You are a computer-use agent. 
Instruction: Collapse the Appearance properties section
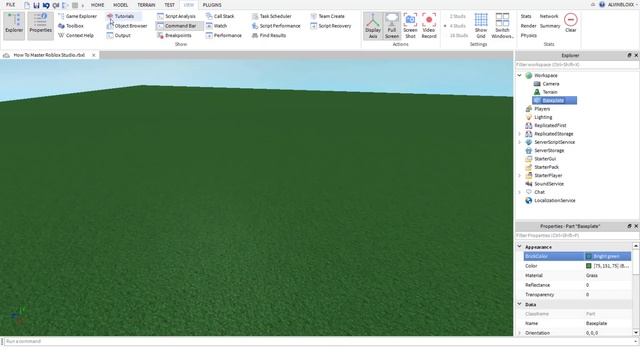click(x=520, y=247)
